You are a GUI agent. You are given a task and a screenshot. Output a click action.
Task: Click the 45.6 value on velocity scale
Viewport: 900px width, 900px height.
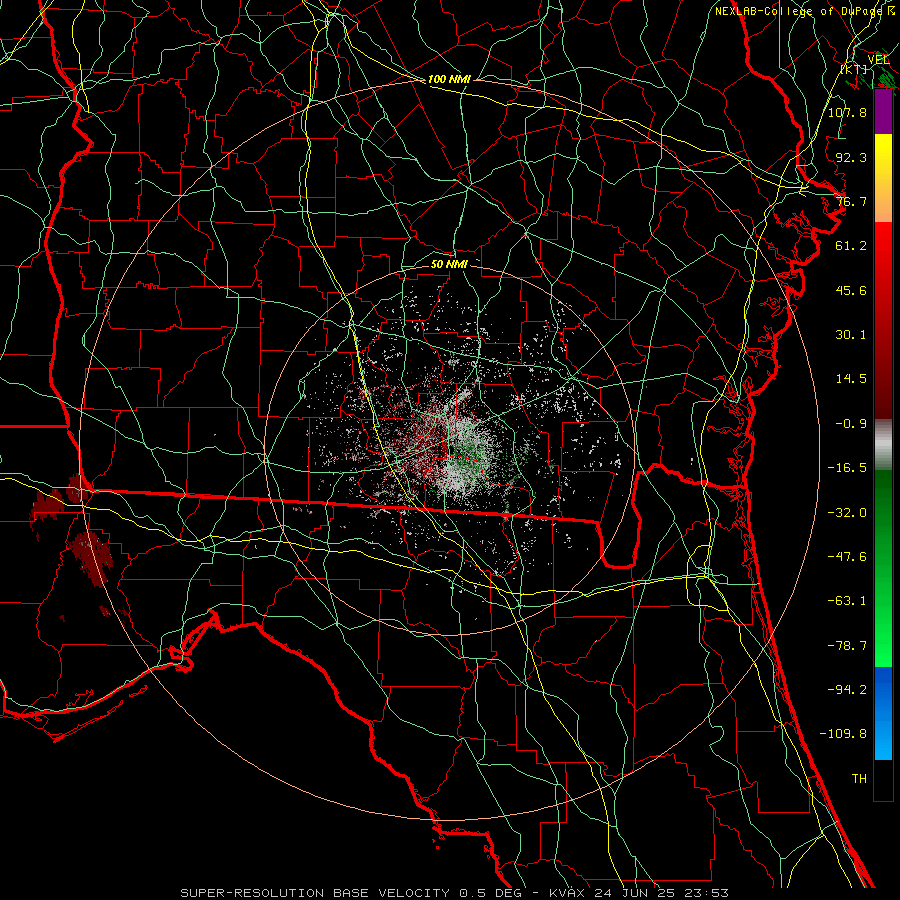[851, 290]
